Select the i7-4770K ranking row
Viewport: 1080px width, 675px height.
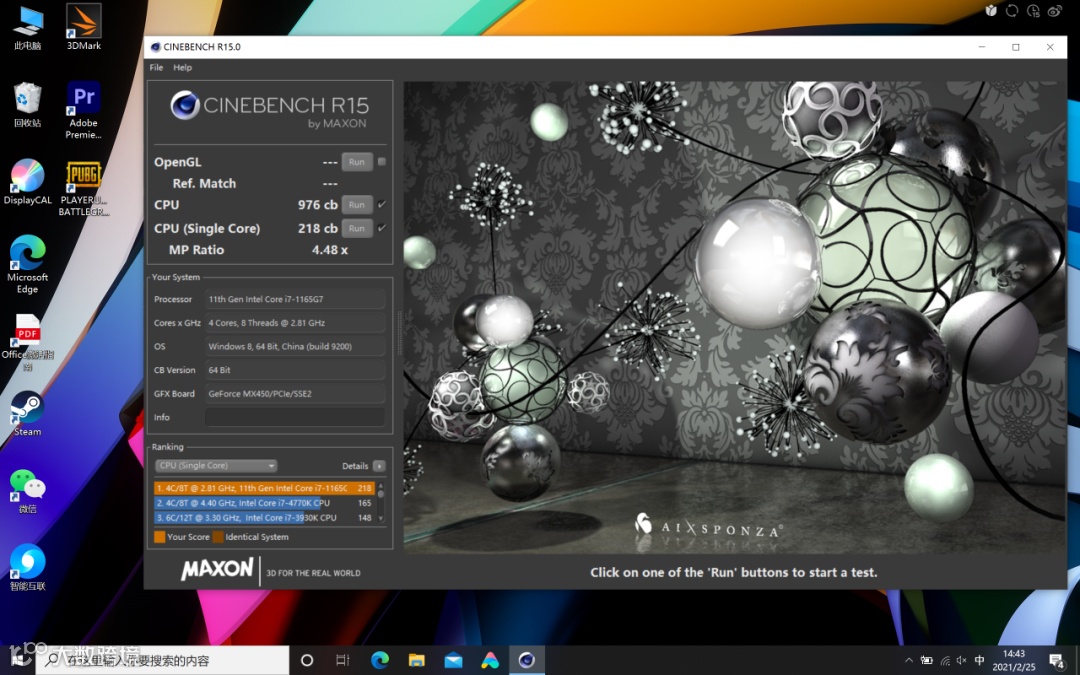click(x=264, y=503)
